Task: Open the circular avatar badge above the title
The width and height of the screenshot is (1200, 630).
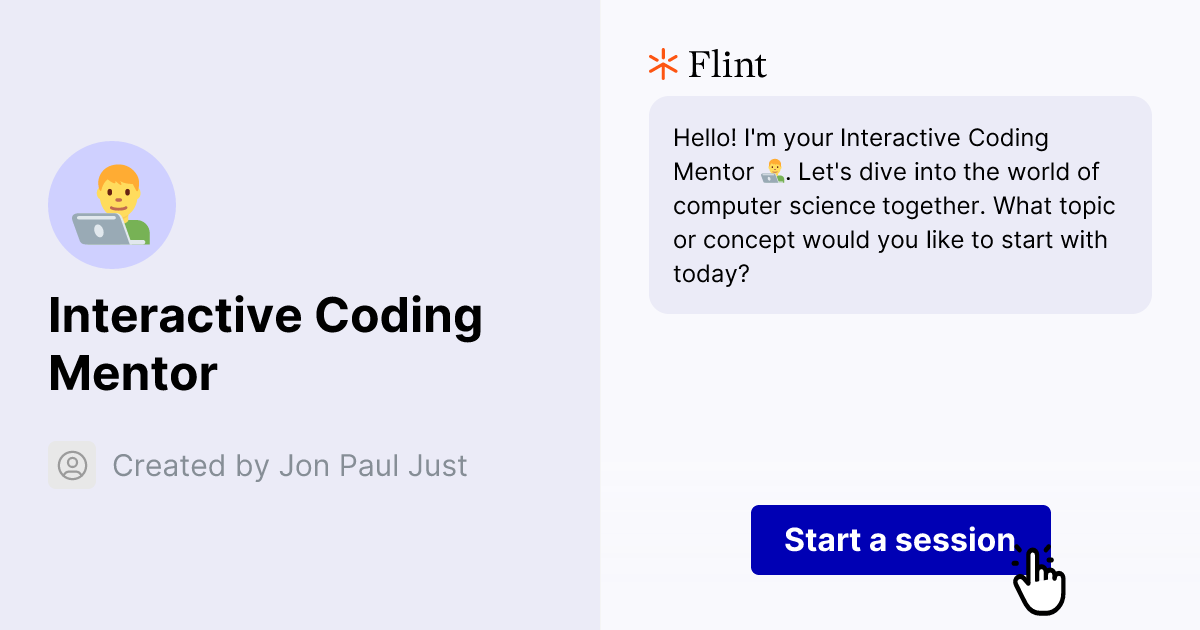Action: click(112, 204)
